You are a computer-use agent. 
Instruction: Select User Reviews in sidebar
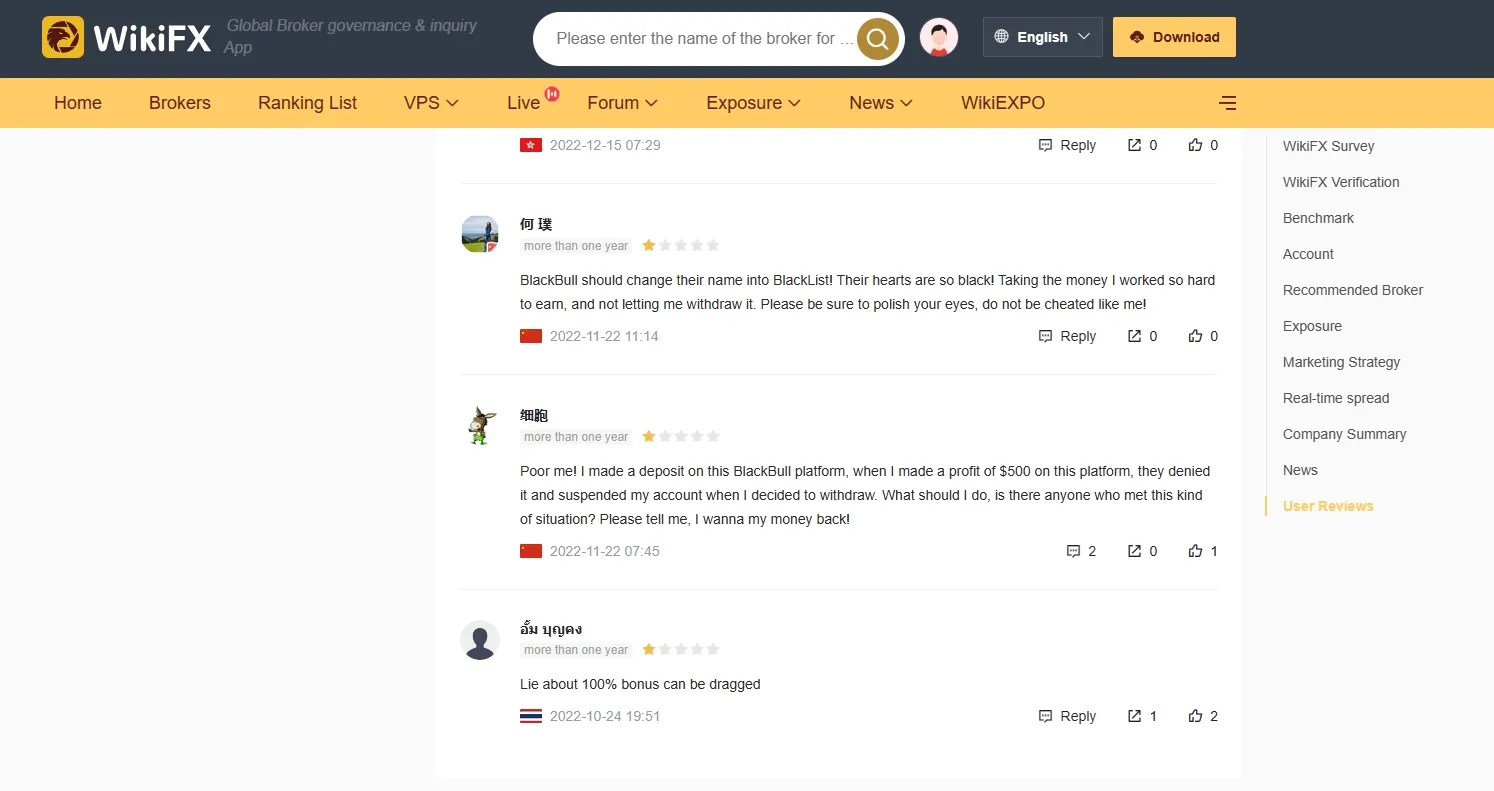(x=1328, y=506)
